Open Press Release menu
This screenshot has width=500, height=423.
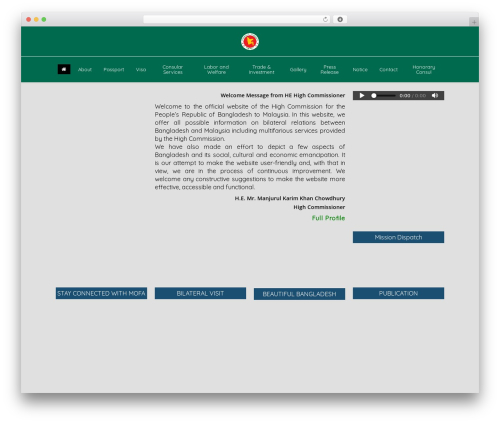click(x=330, y=69)
